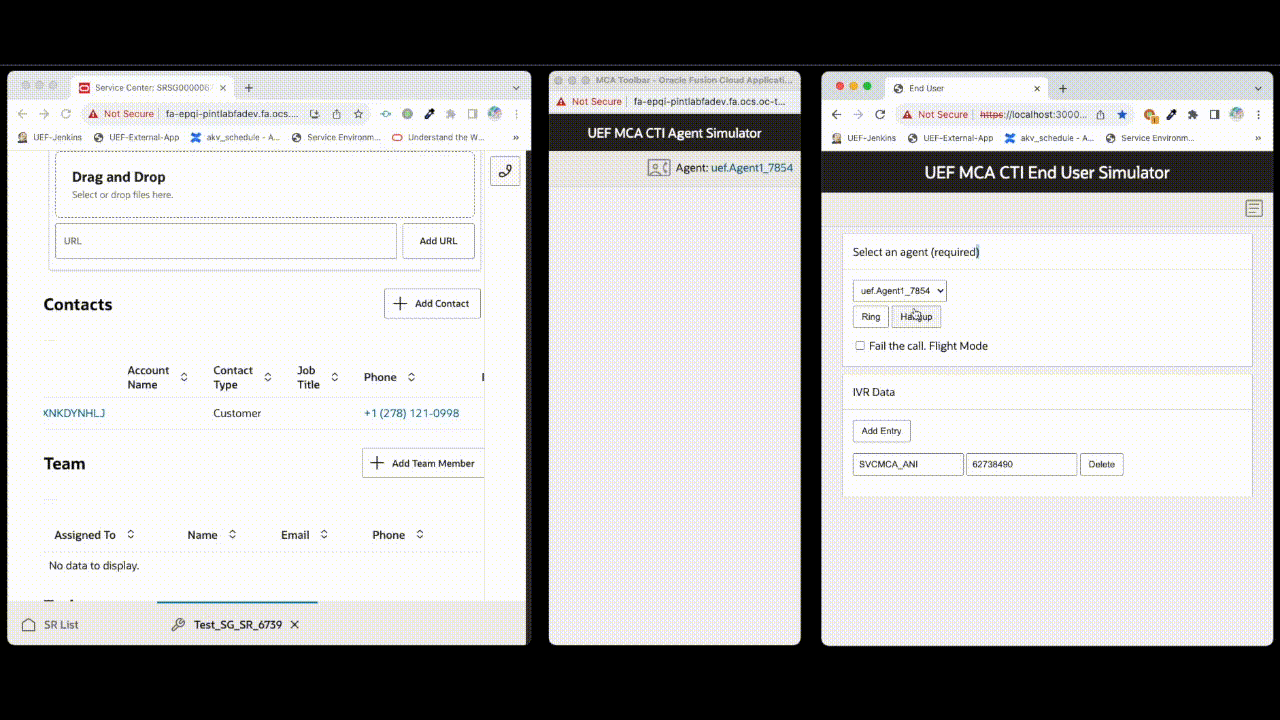Click inside the URL input field
This screenshot has width=1280, height=720.
click(225, 240)
